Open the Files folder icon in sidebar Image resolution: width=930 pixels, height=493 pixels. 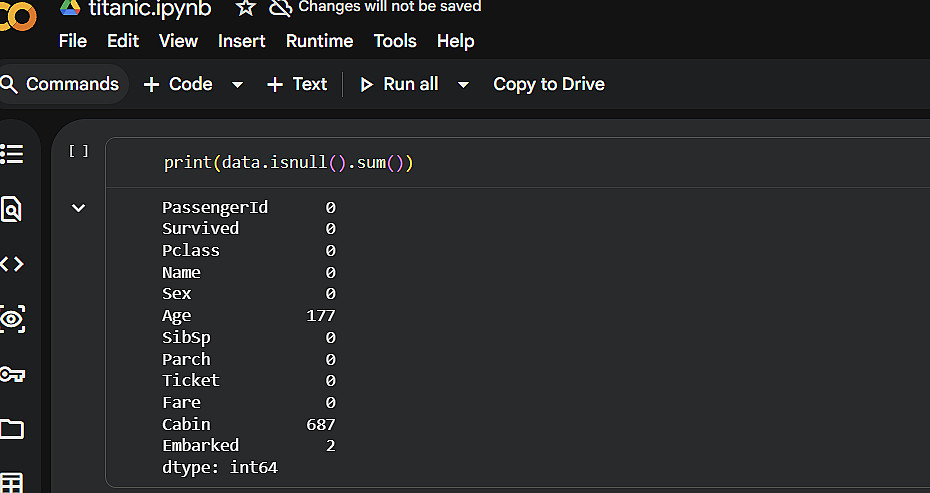tap(11, 429)
